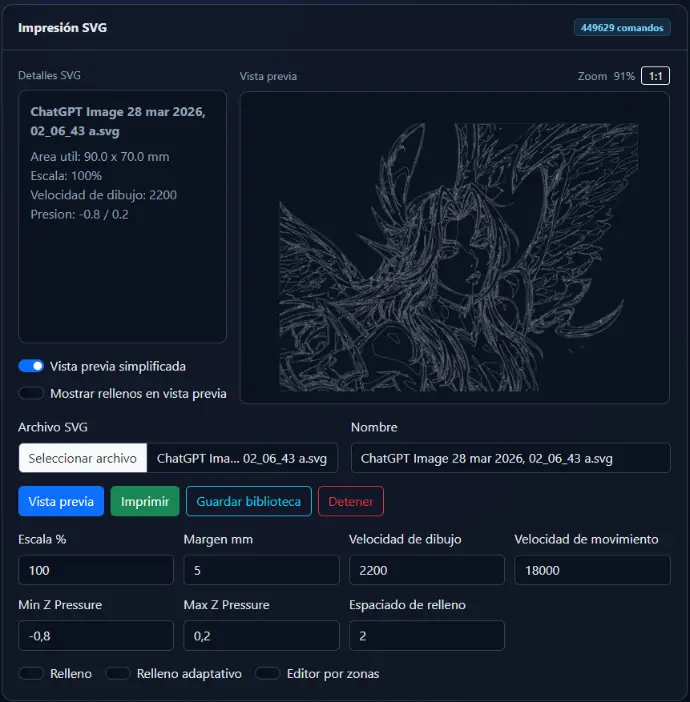Screen dimensions: 690x702
Task: Click the green Imprimir button
Action: (145, 501)
